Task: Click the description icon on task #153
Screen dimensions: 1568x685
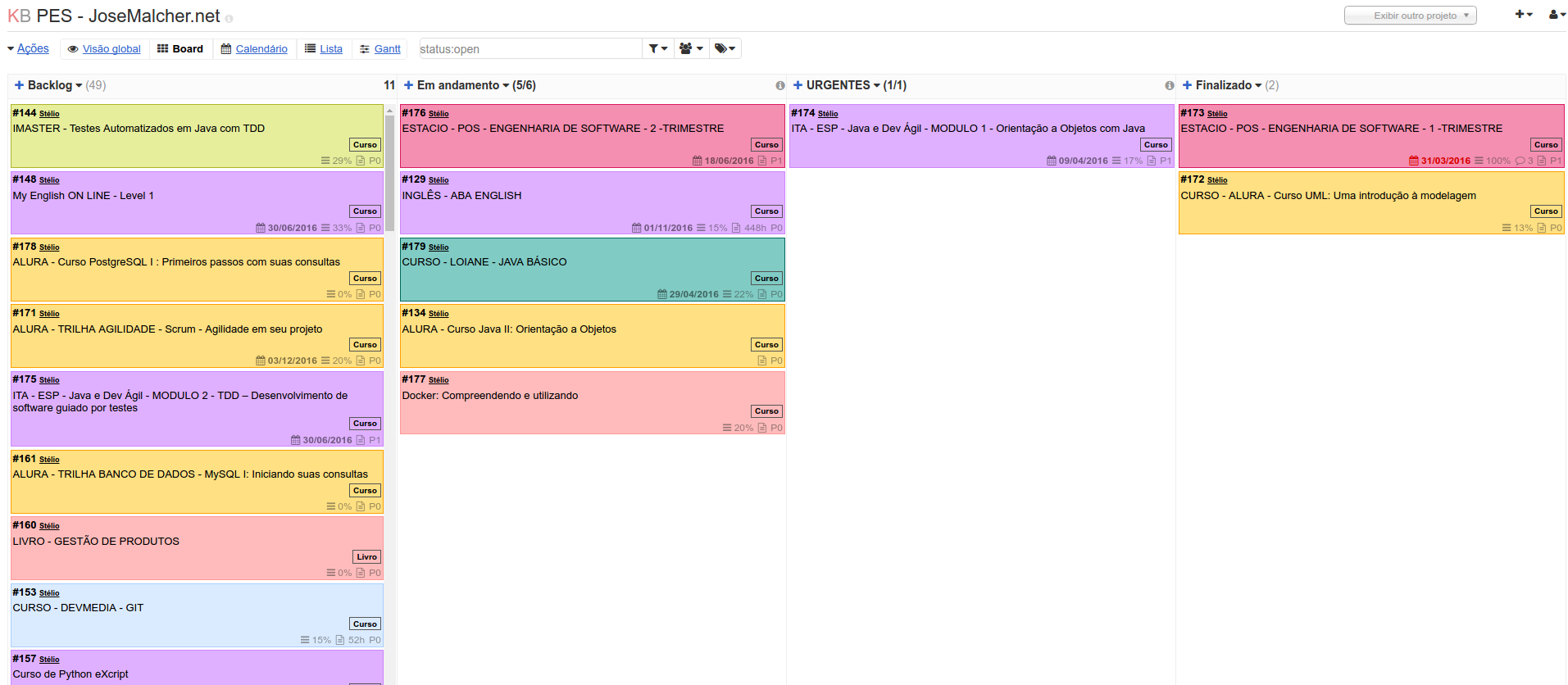Action: (340, 640)
